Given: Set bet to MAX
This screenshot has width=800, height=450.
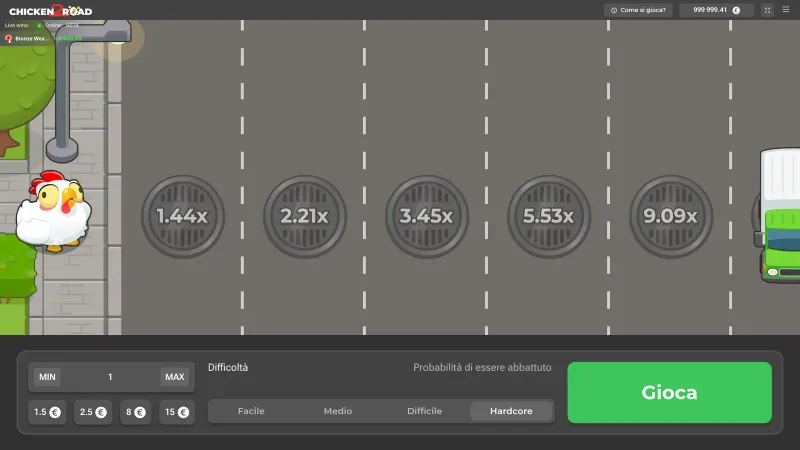Looking at the screenshot, I should coord(174,377).
